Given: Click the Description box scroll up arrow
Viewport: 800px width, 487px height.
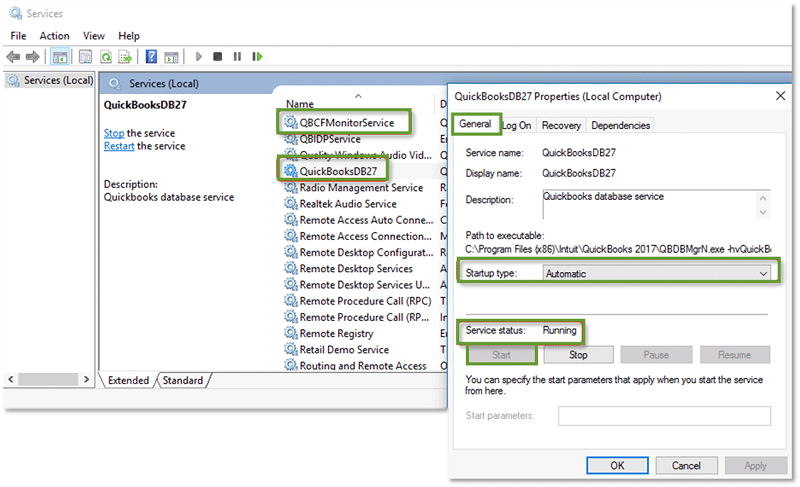Looking at the screenshot, I should (x=763, y=198).
